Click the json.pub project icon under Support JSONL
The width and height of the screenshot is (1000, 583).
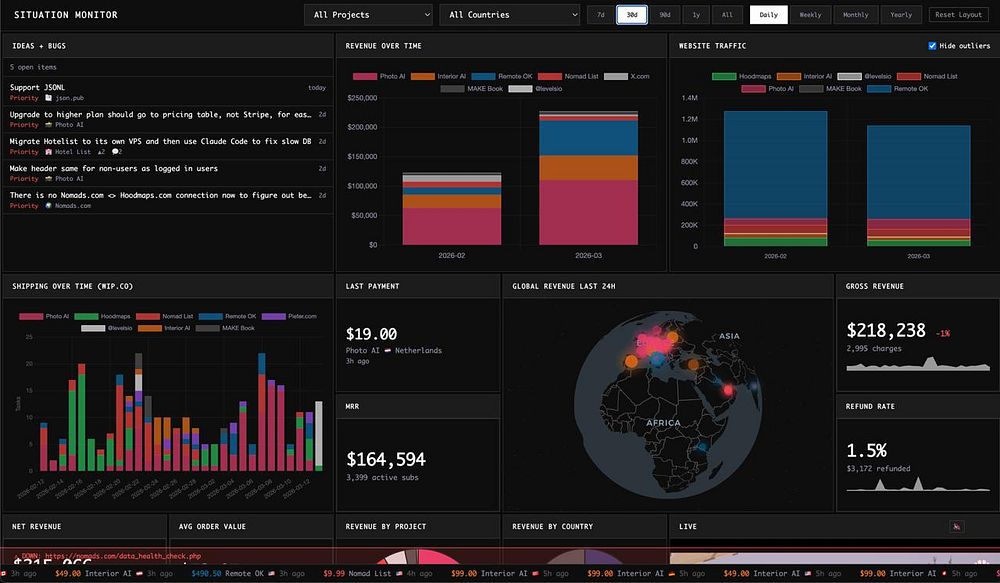pyautogui.click(x=48, y=98)
